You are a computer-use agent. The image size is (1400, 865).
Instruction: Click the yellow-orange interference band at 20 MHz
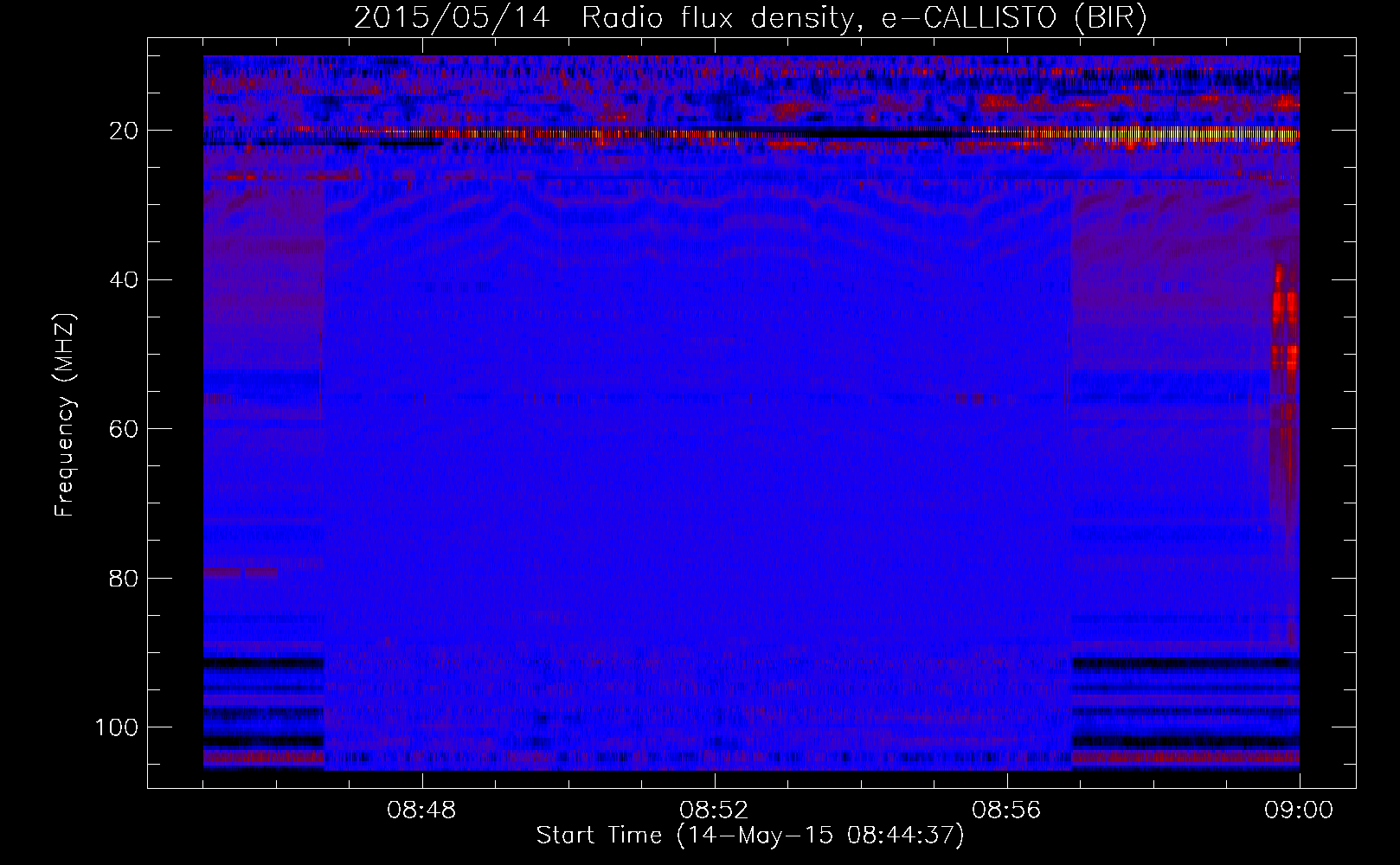[x=751, y=133]
